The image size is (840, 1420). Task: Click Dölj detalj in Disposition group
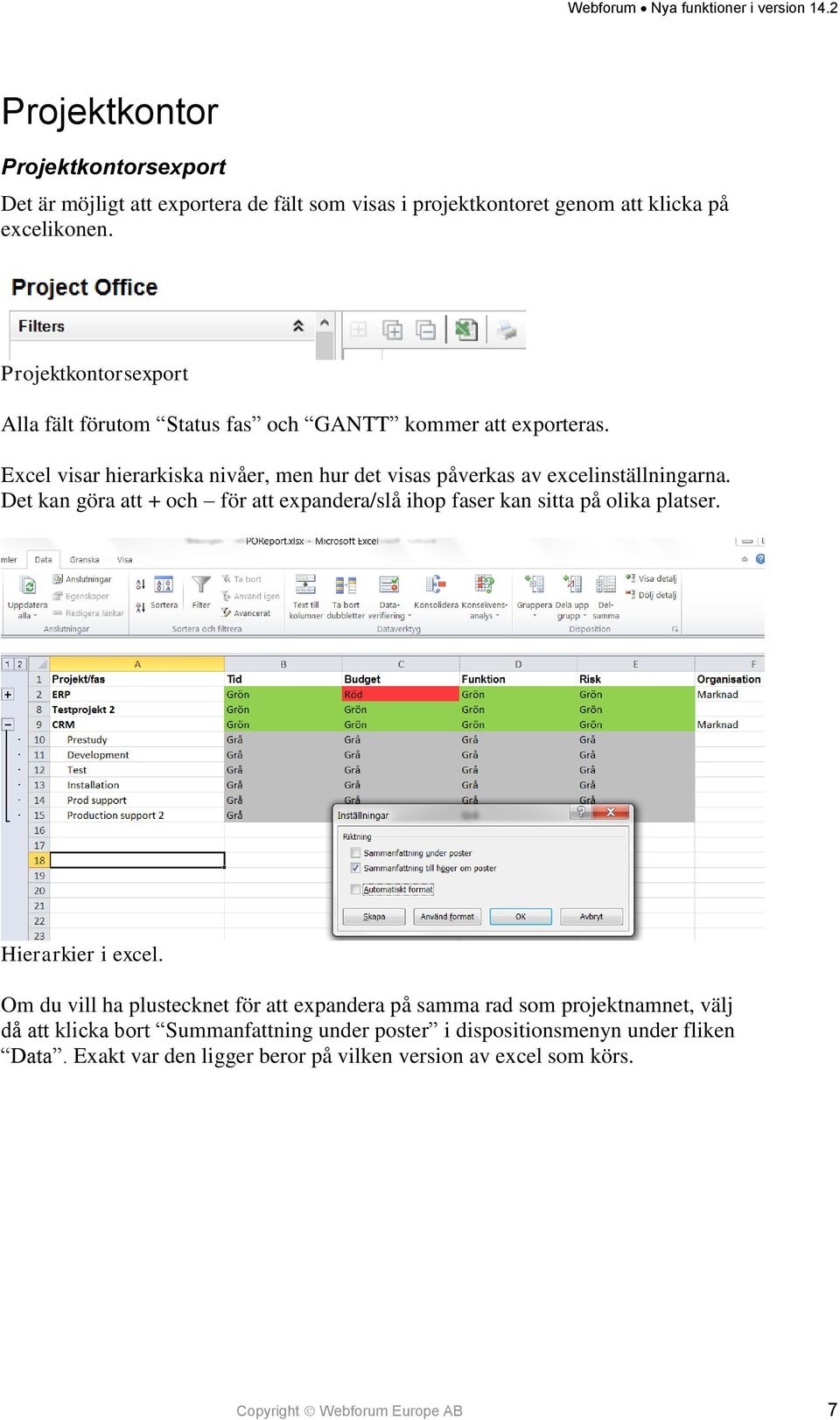pyautogui.click(x=651, y=595)
